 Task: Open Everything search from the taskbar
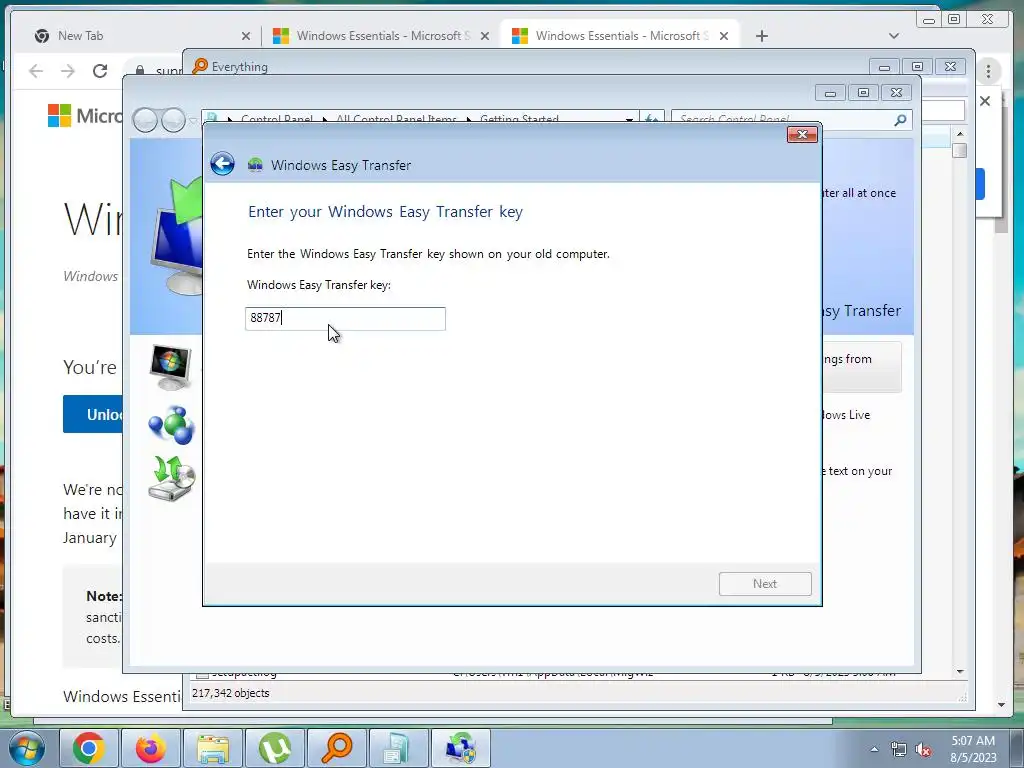click(x=337, y=748)
